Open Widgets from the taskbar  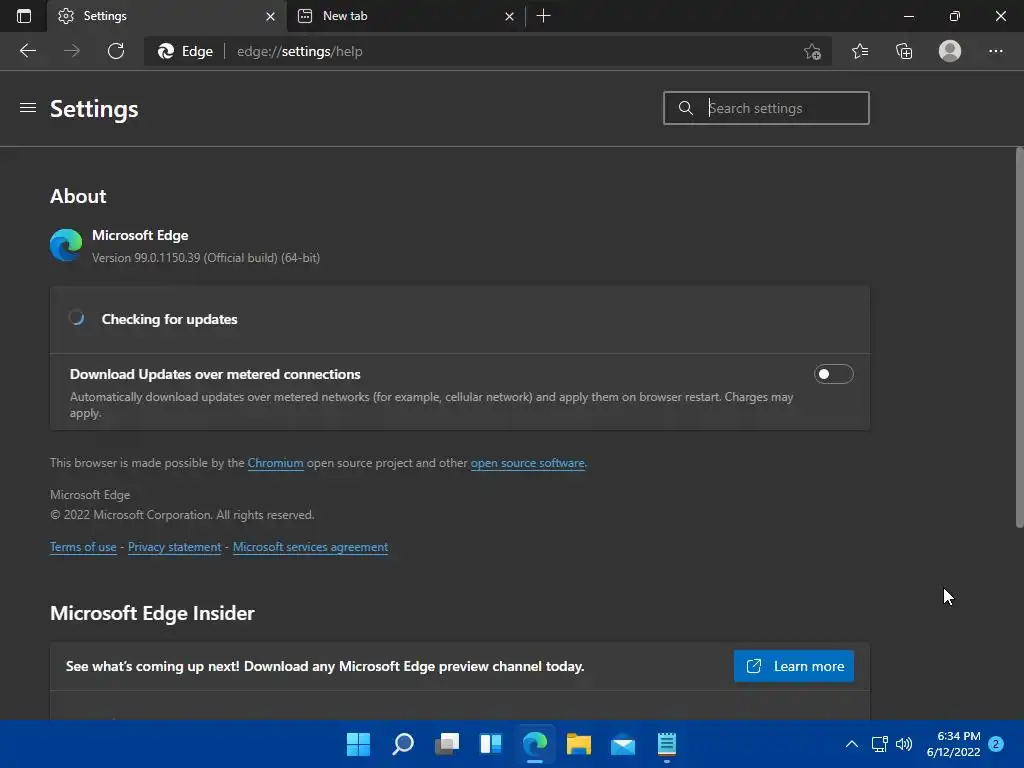(490, 744)
